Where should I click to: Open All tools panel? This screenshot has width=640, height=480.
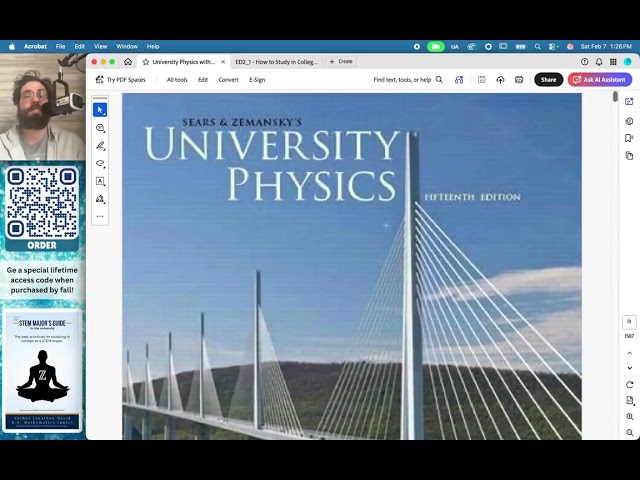coord(177,80)
